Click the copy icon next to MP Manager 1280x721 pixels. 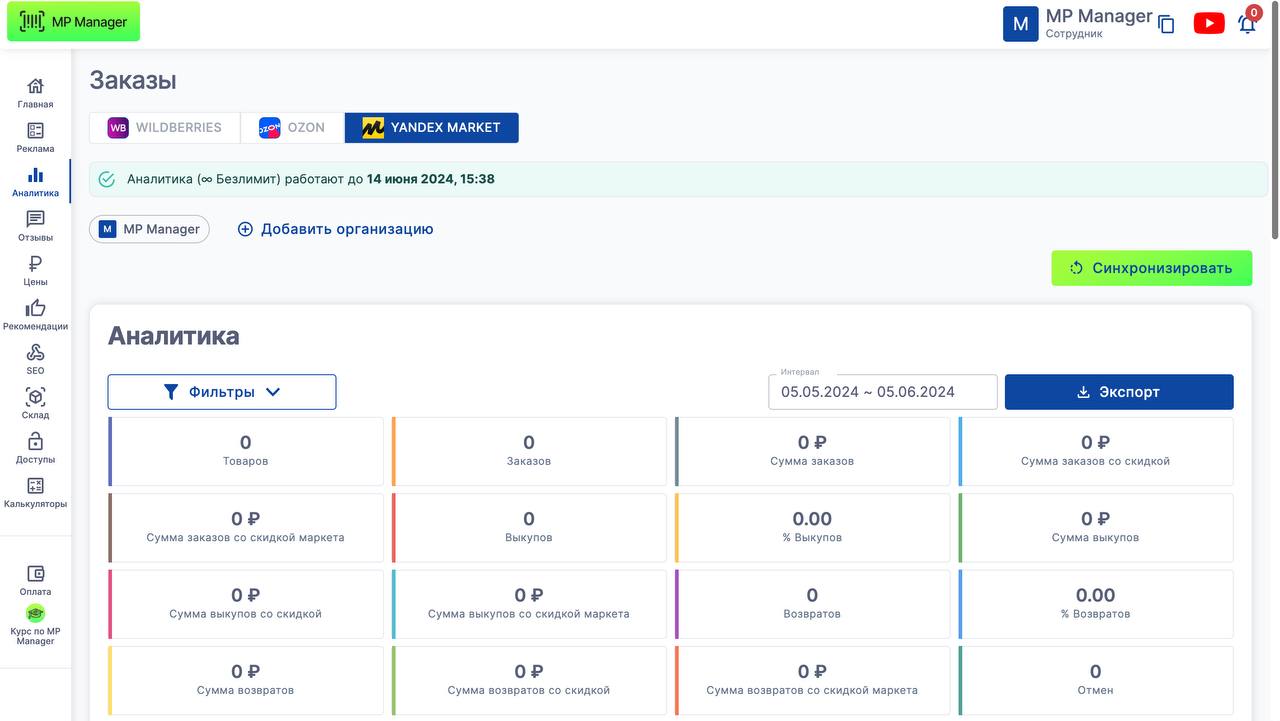(1166, 25)
